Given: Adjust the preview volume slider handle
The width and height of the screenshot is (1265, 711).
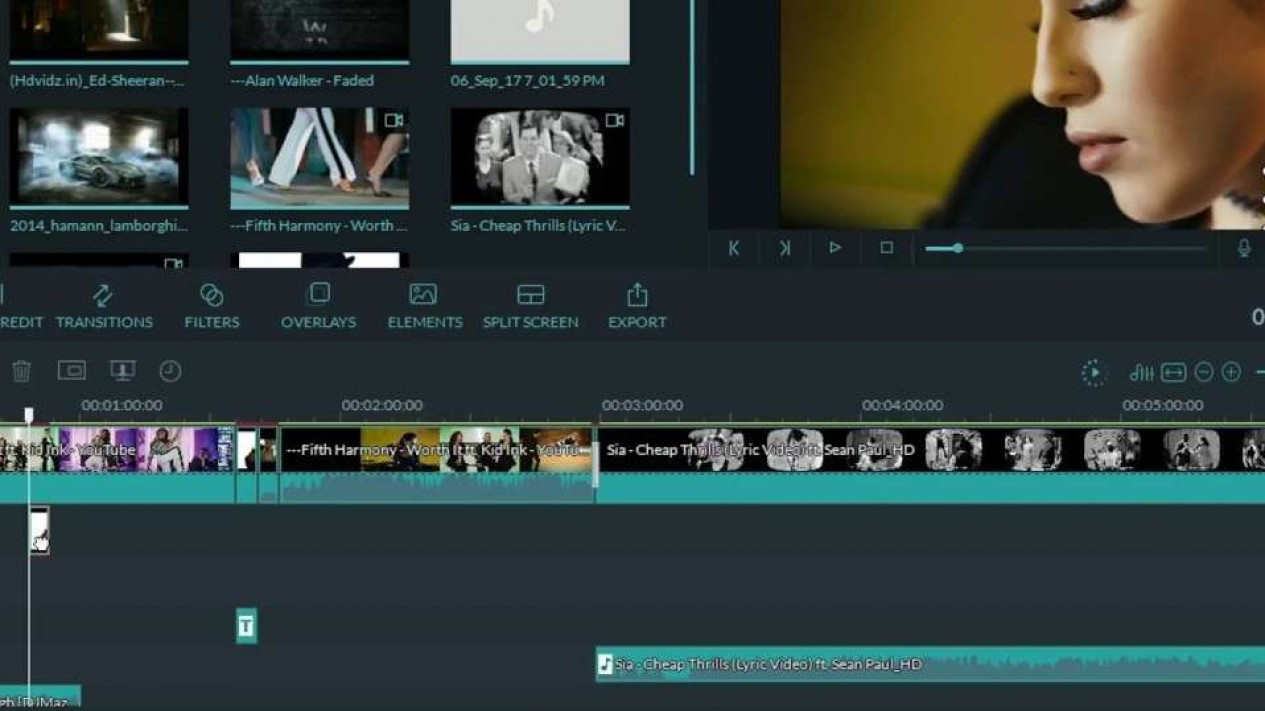Looking at the screenshot, I should [x=957, y=248].
